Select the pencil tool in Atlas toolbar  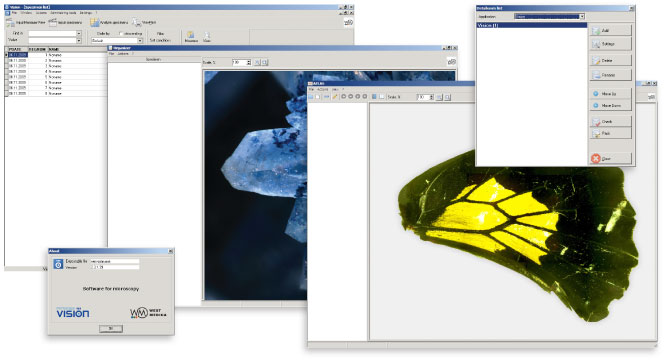(335, 97)
